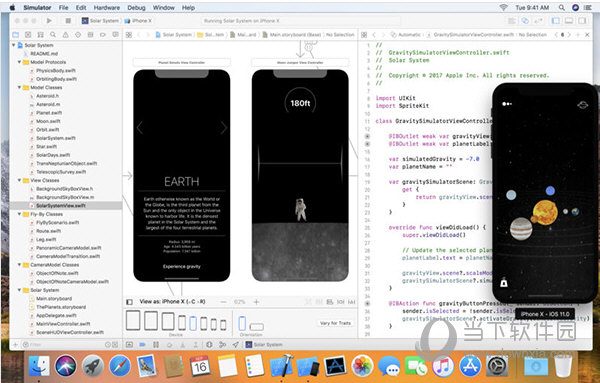Open the iPhone X destination dropdown in toolbar
This screenshot has width=600, height=383.
(x=138, y=21)
